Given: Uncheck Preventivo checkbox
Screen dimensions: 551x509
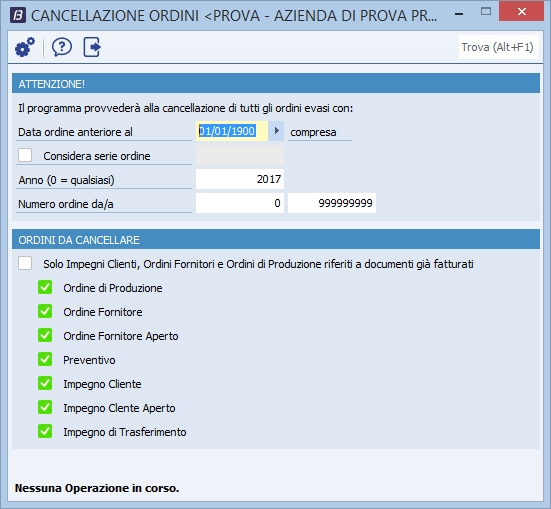Looking at the screenshot, I should (x=45, y=359).
